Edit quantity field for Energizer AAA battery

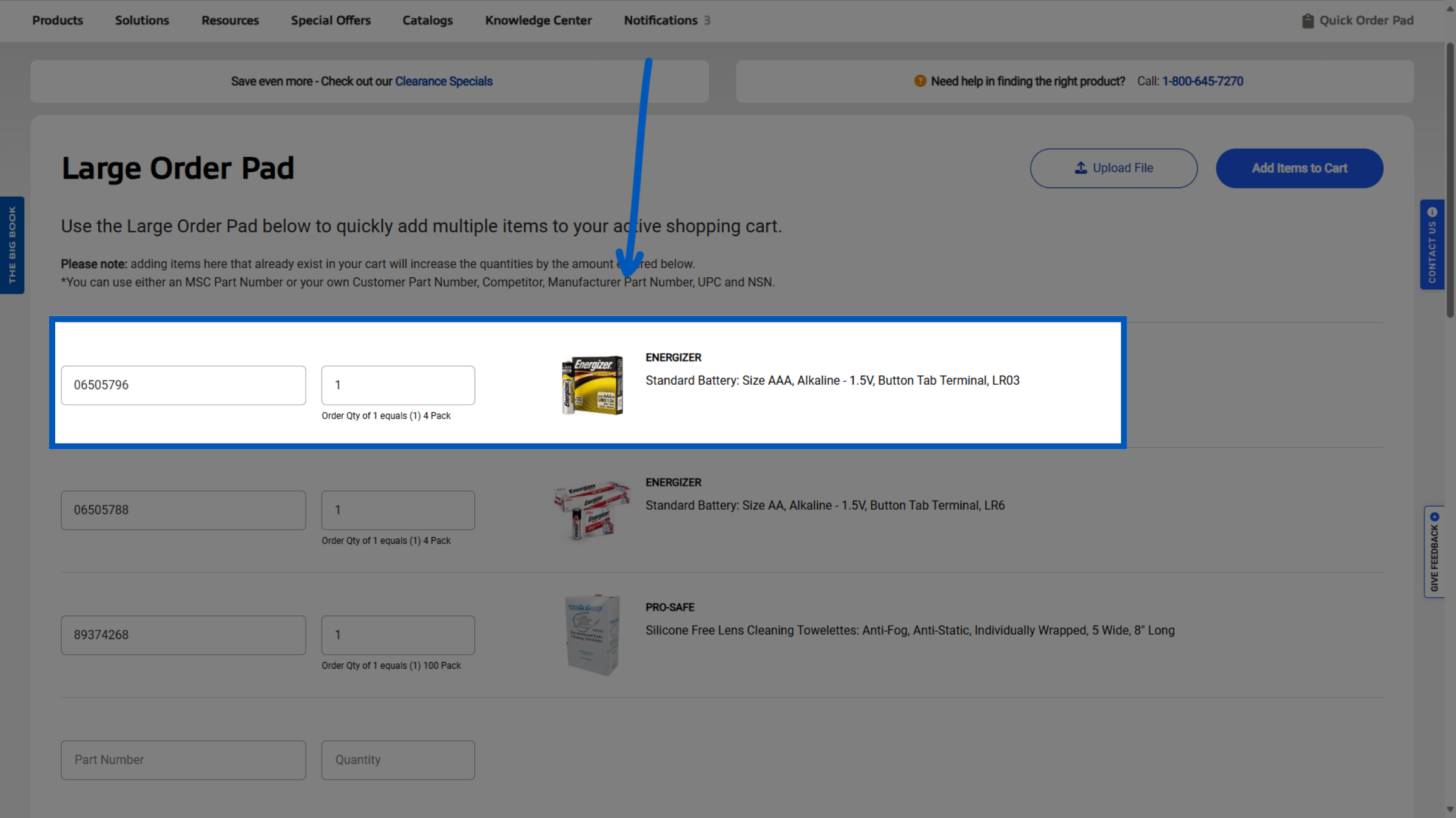coord(398,385)
